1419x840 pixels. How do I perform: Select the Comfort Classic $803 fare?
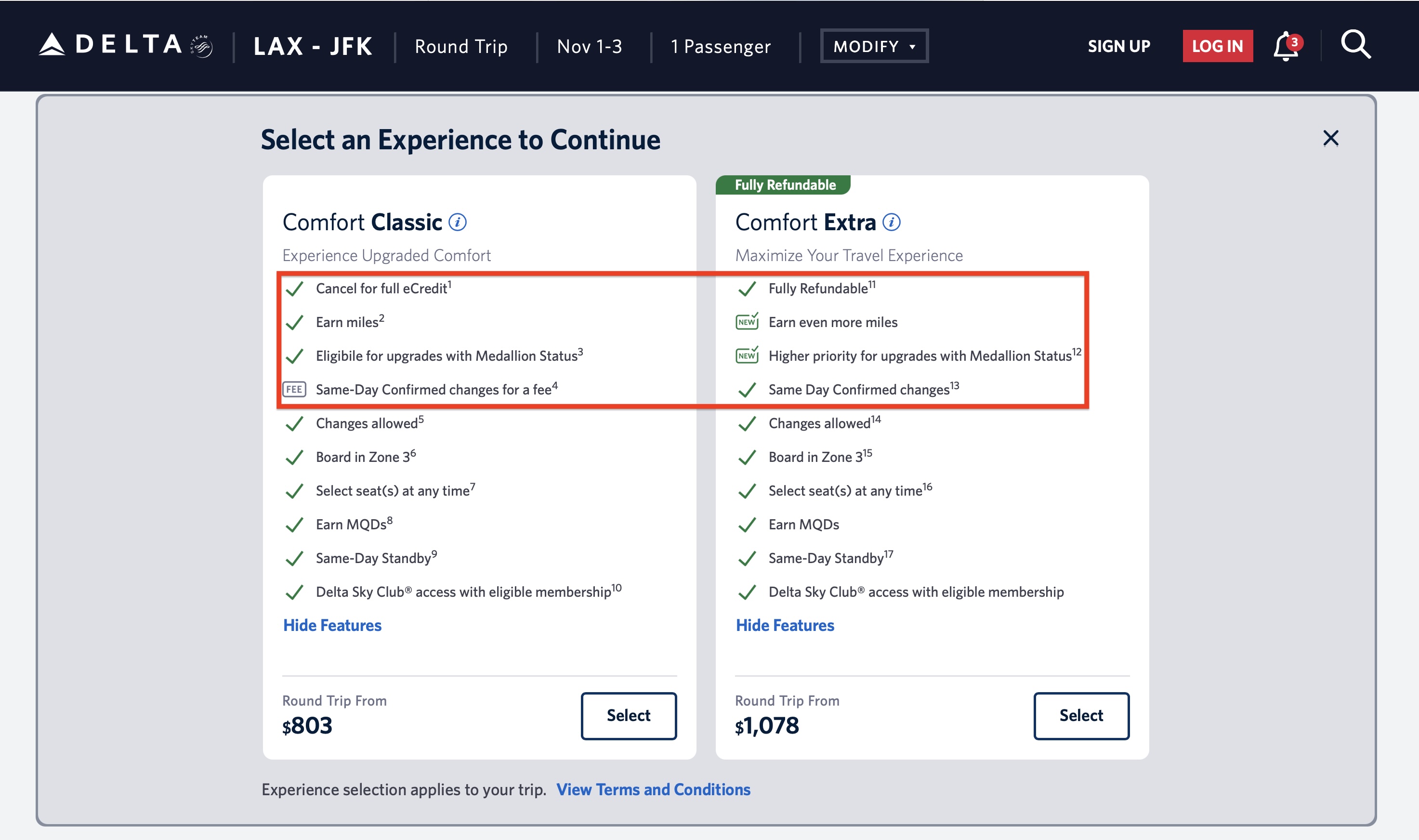(628, 715)
